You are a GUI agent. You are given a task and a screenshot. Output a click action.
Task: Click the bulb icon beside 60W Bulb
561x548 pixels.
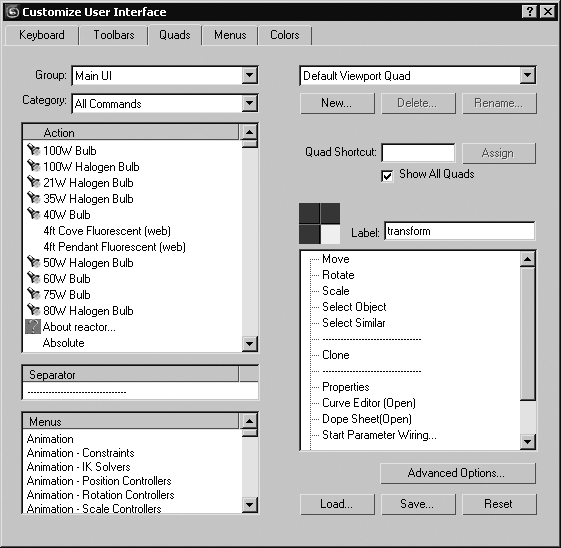tap(34, 278)
